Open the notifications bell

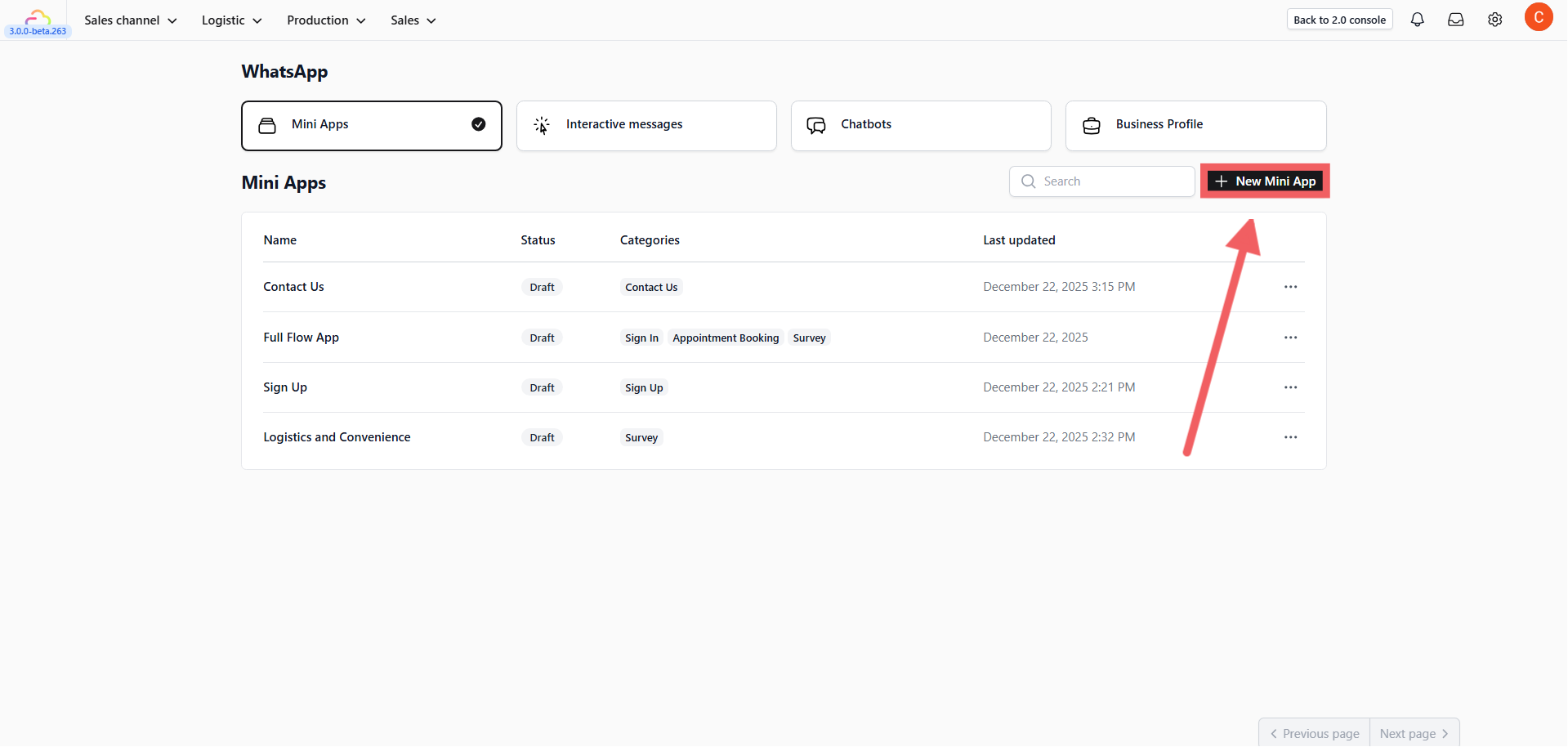pos(1417,20)
